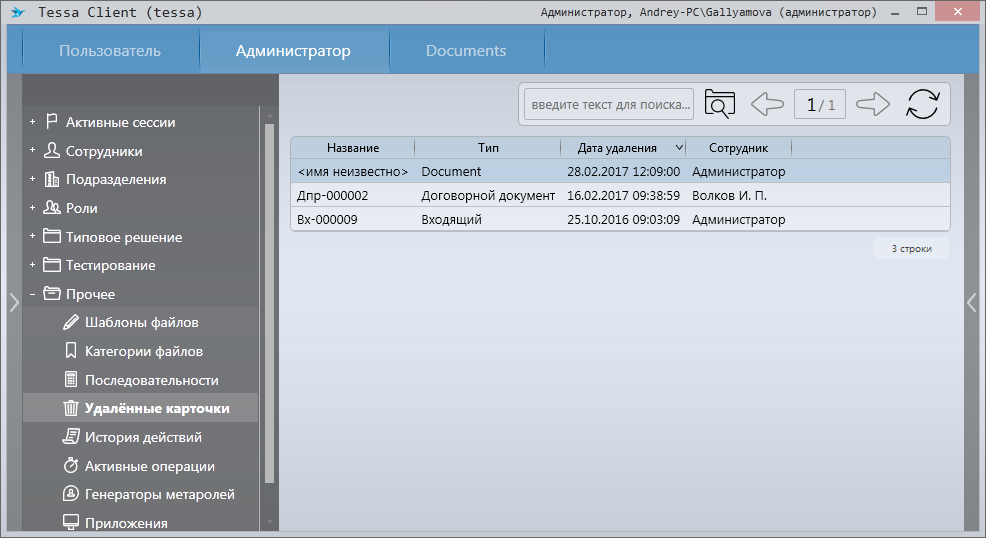Click the stopwatch icon for Активные операции
The height and width of the screenshot is (538, 986).
[71, 466]
